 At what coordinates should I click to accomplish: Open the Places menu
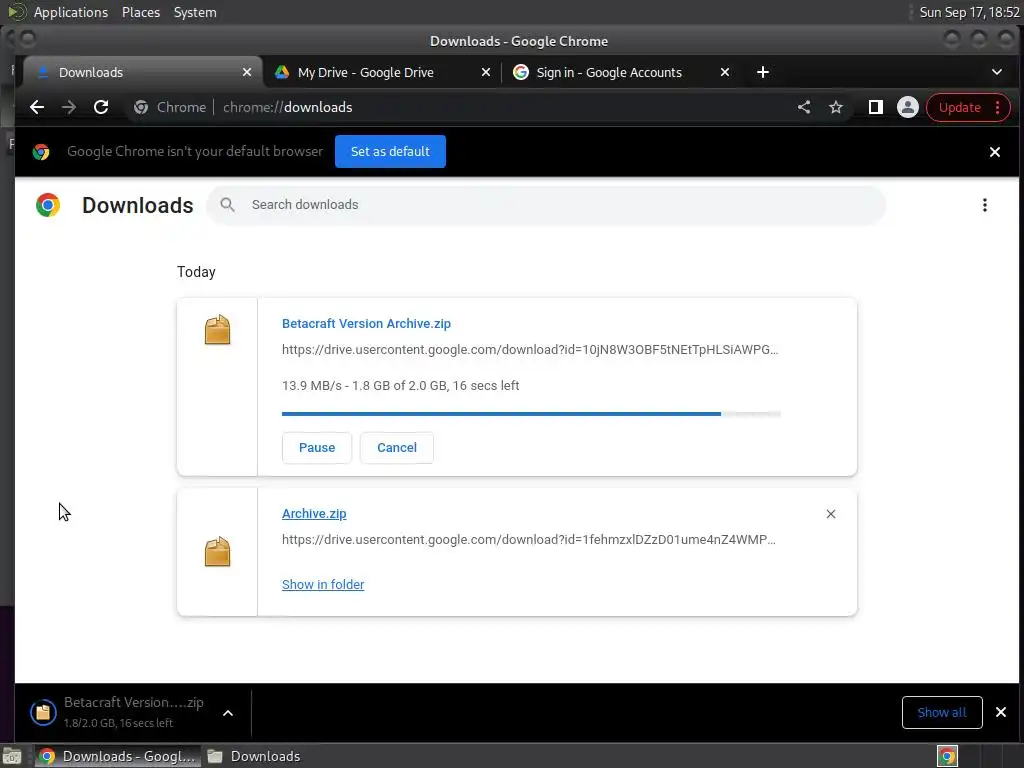[x=141, y=12]
